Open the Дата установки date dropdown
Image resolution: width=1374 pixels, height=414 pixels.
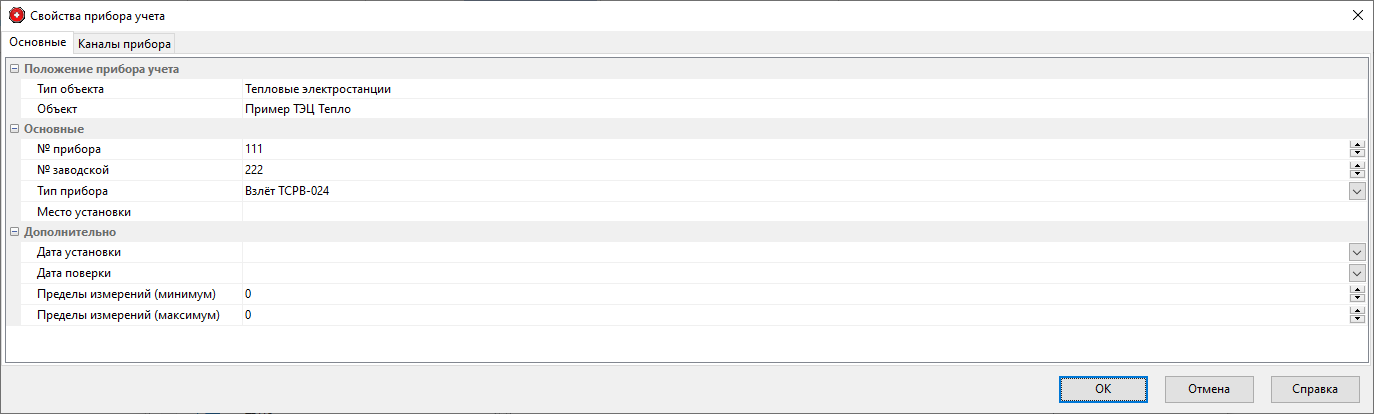point(1357,253)
